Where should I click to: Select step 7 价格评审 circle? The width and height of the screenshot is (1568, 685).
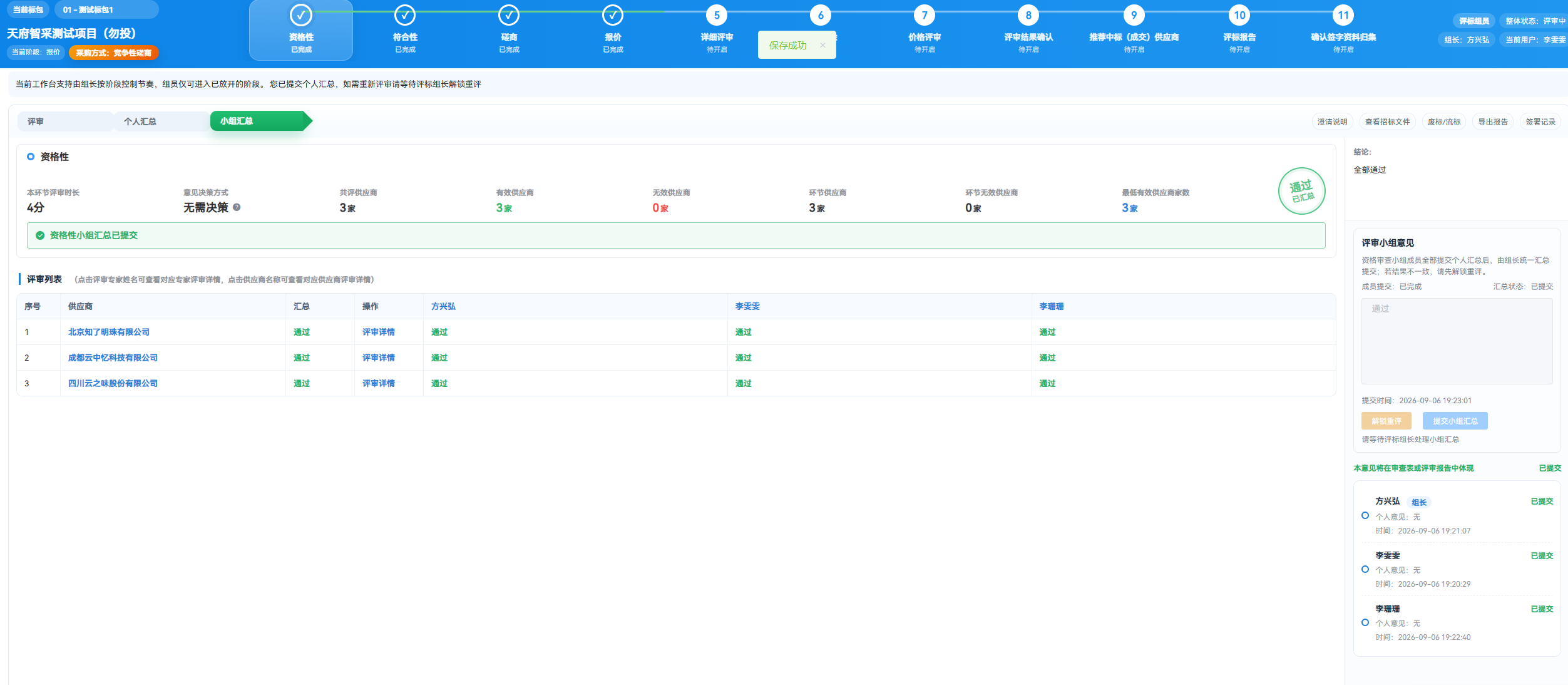pos(925,15)
